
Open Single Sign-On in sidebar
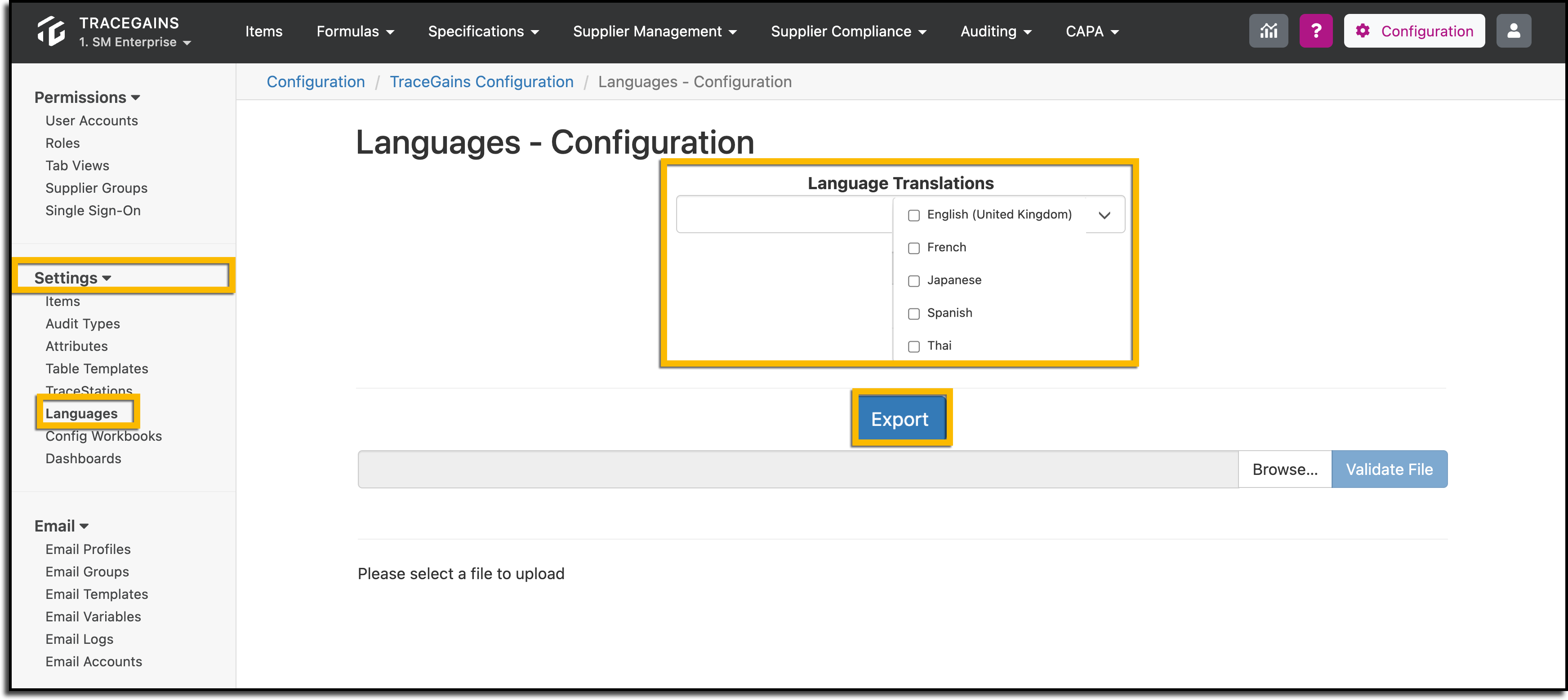93,210
